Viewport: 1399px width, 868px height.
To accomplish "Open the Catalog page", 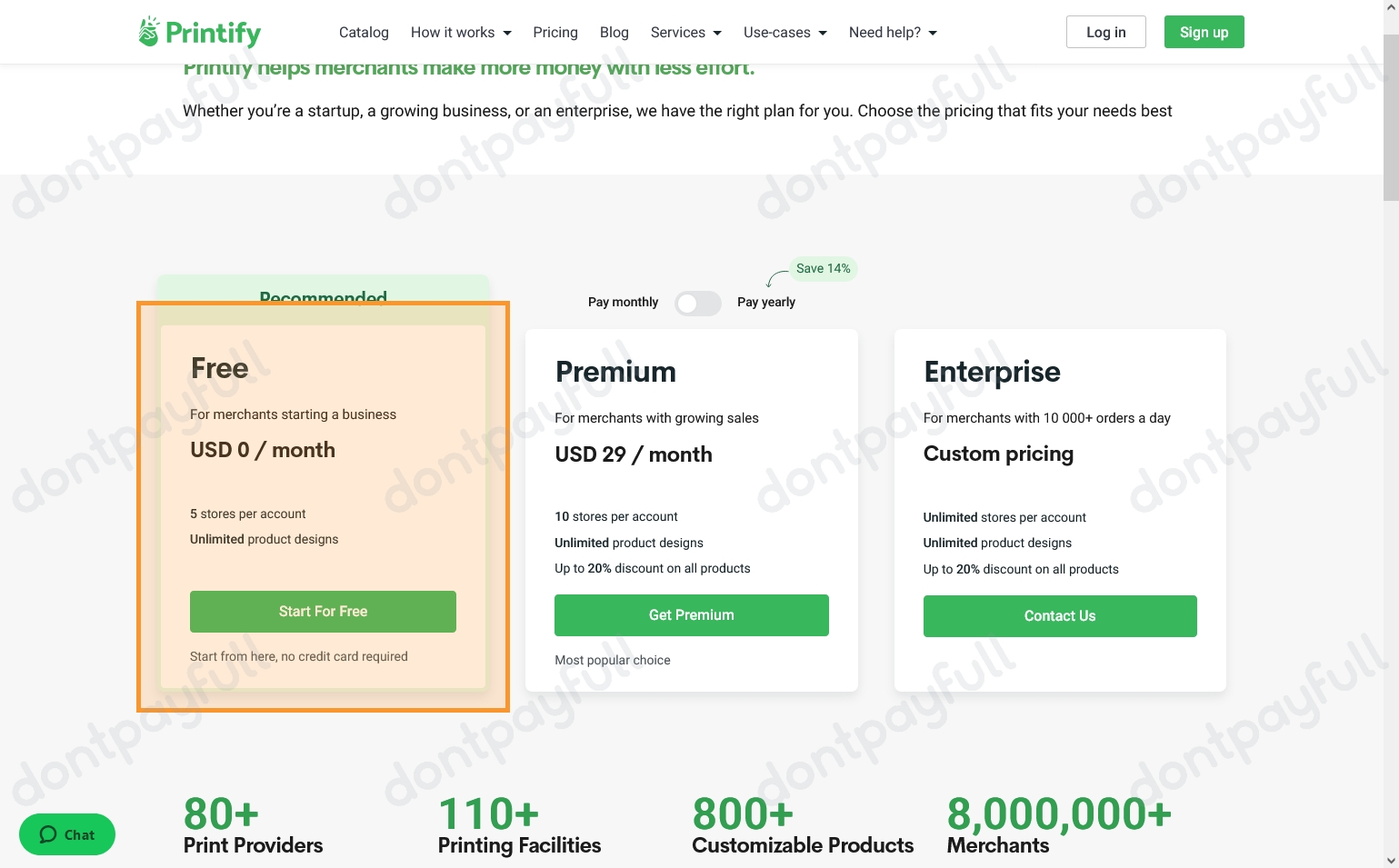I will click(364, 33).
